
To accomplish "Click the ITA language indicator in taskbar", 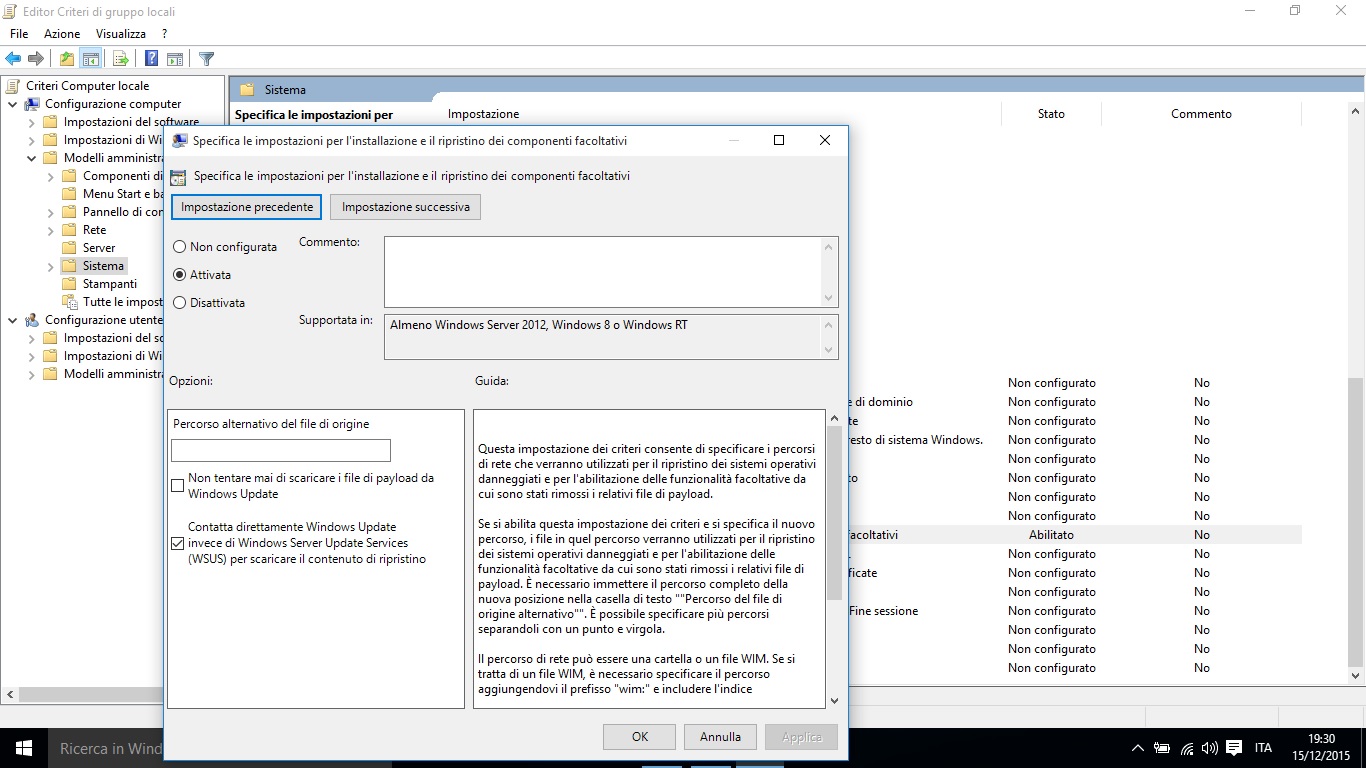I will tap(1263, 748).
